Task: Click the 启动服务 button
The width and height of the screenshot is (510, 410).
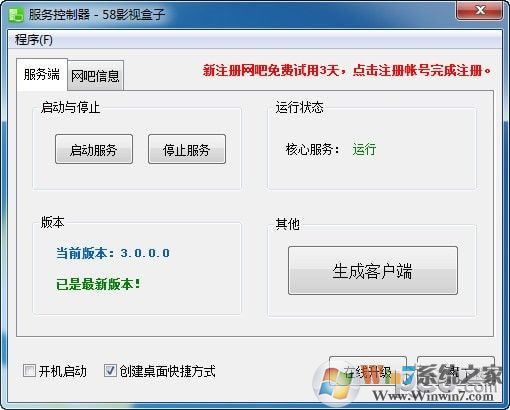Action: 94,149
